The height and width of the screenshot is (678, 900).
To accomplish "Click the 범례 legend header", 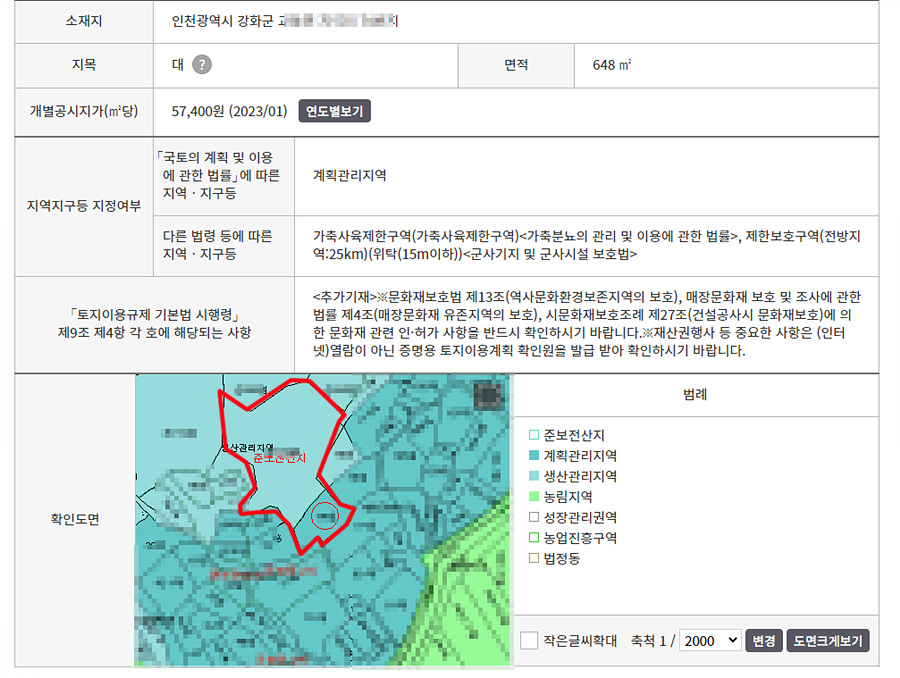I will [694, 394].
